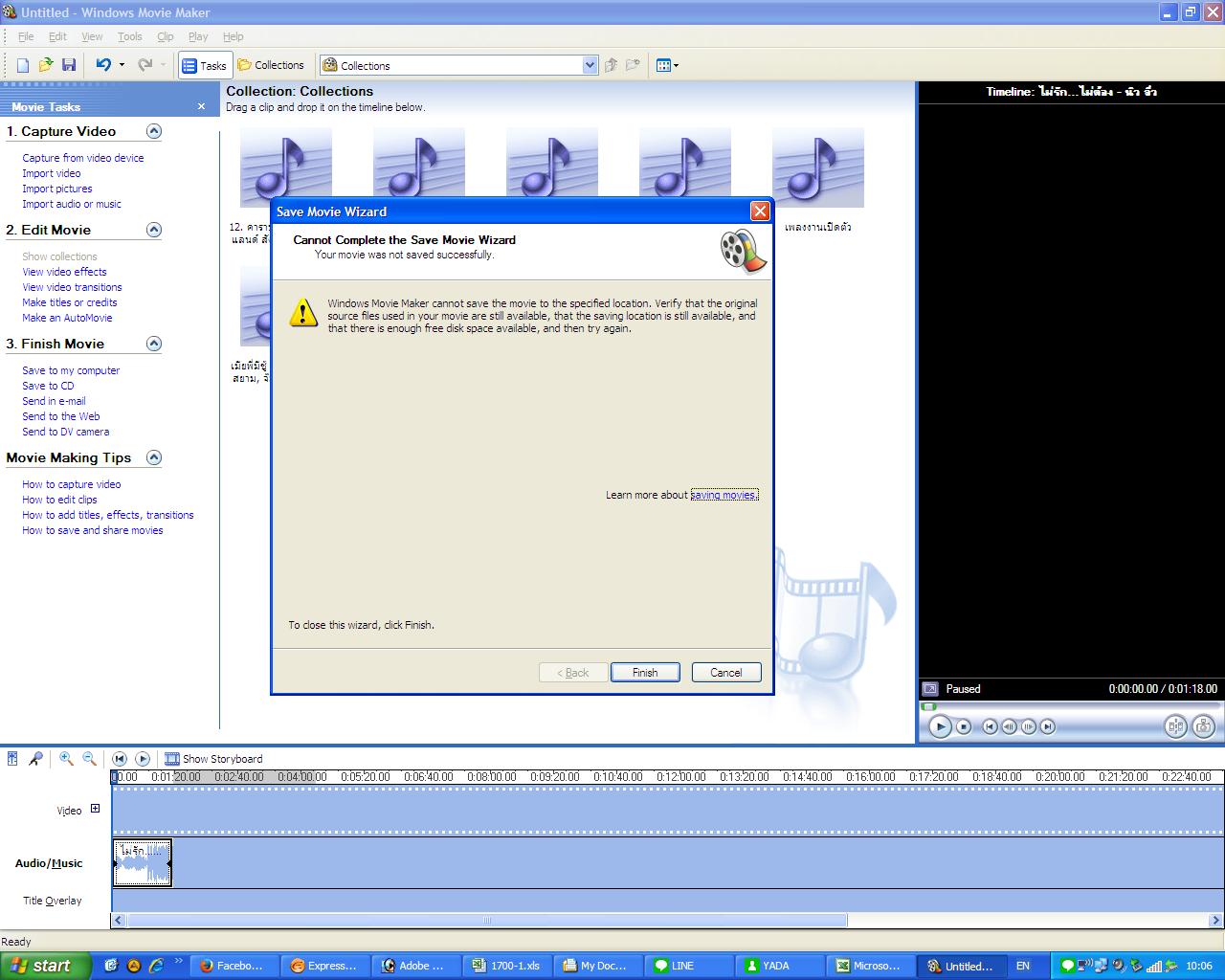1225x980 pixels.
Task: Click the Back button in preview monitor
Action: pos(991,727)
